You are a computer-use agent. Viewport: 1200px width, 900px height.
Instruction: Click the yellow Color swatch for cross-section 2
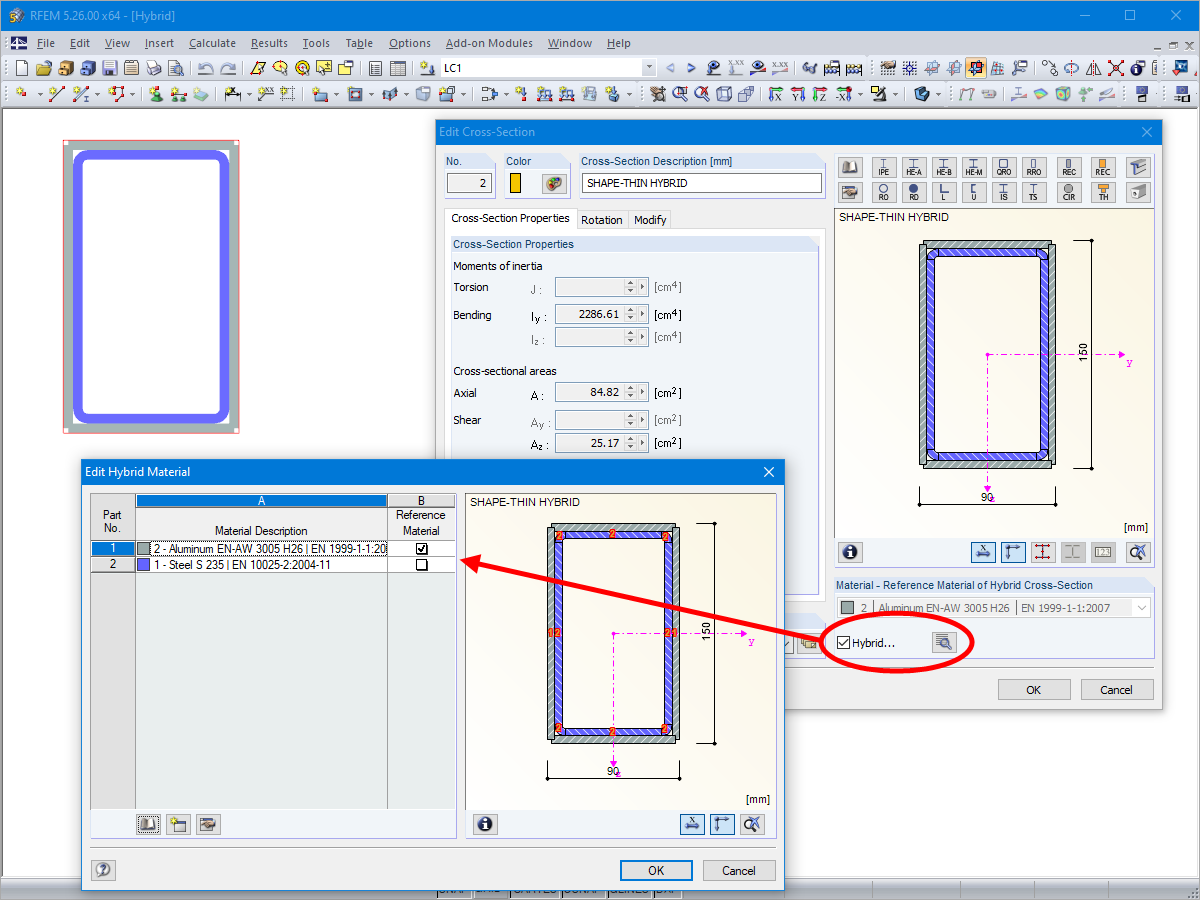[517, 183]
